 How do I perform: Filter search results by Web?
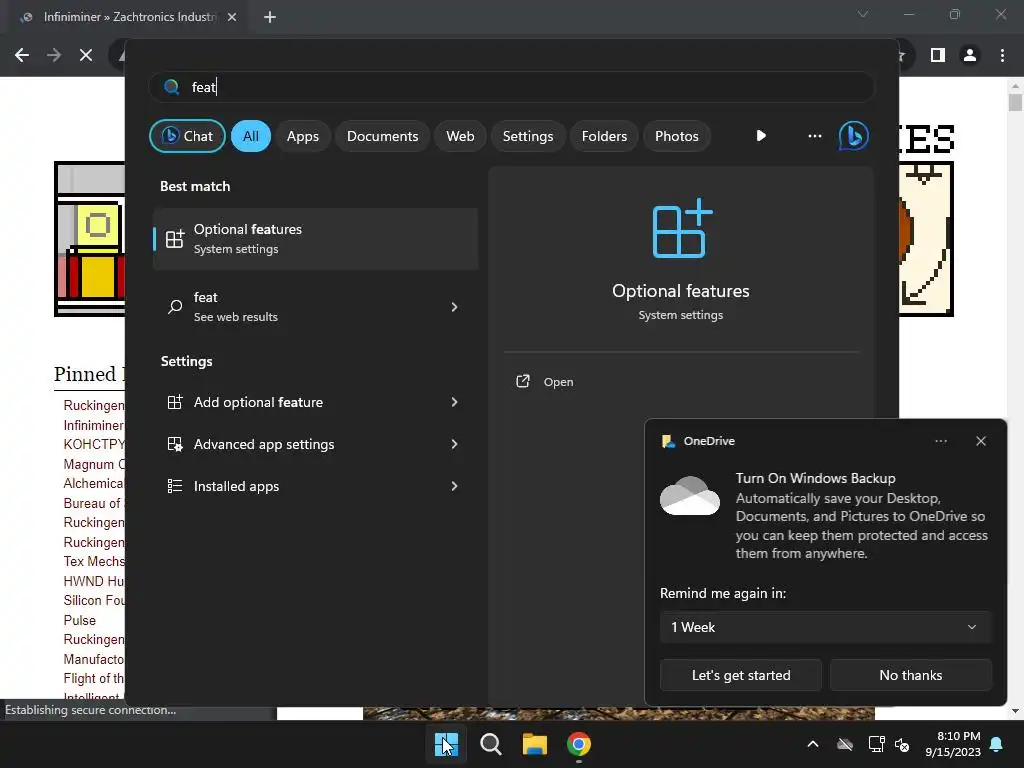pos(460,136)
